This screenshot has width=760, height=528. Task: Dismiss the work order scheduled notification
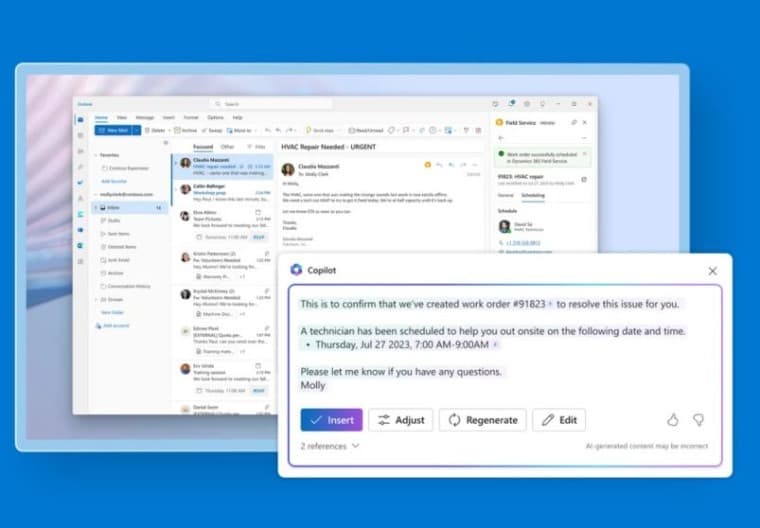pos(585,154)
